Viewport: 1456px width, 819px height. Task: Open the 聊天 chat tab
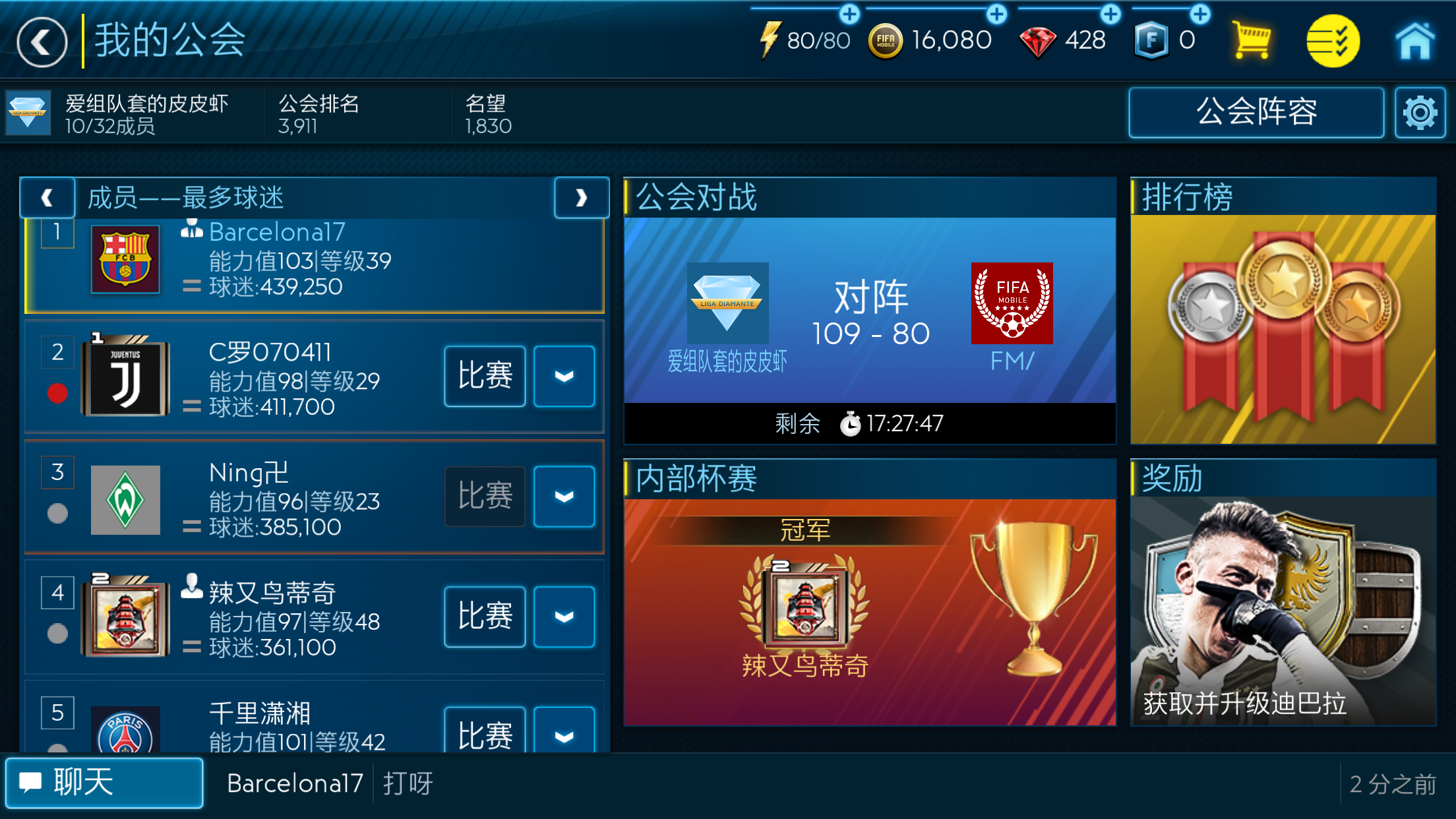(x=104, y=783)
